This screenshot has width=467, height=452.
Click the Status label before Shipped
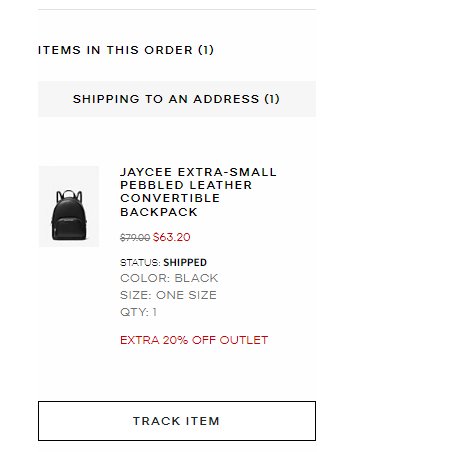(x=140, y=263)
